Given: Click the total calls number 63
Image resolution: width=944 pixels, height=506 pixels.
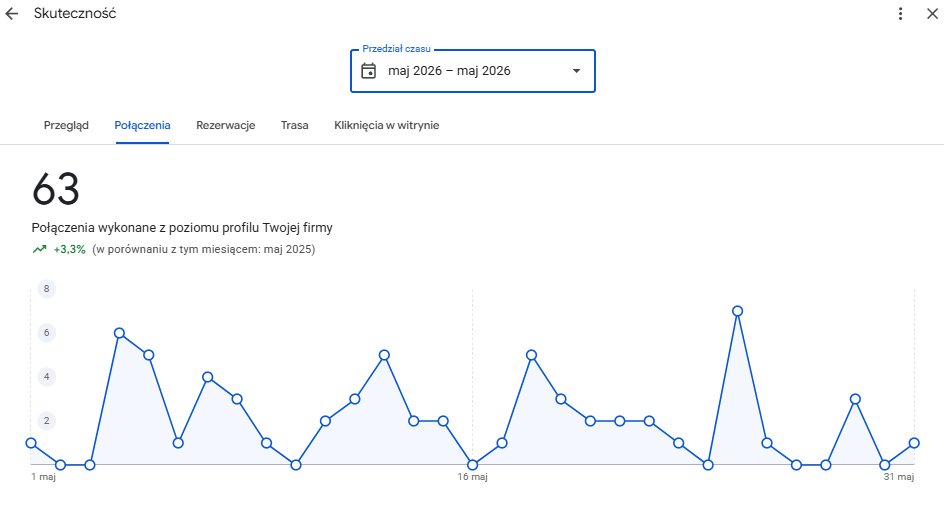Looking at the screenshot, I should point(55,189).
